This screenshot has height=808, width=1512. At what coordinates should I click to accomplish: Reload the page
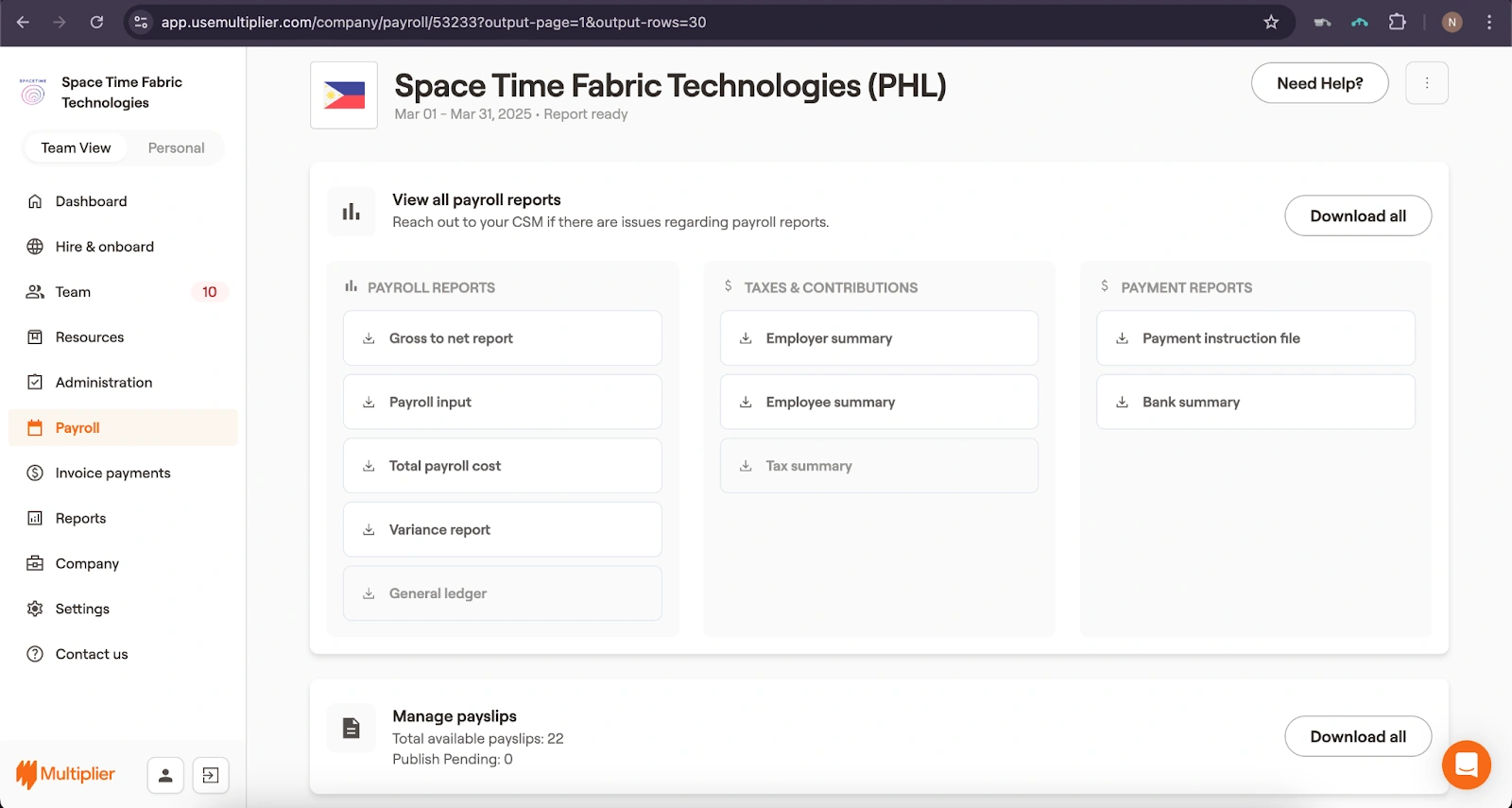point(96,22)
